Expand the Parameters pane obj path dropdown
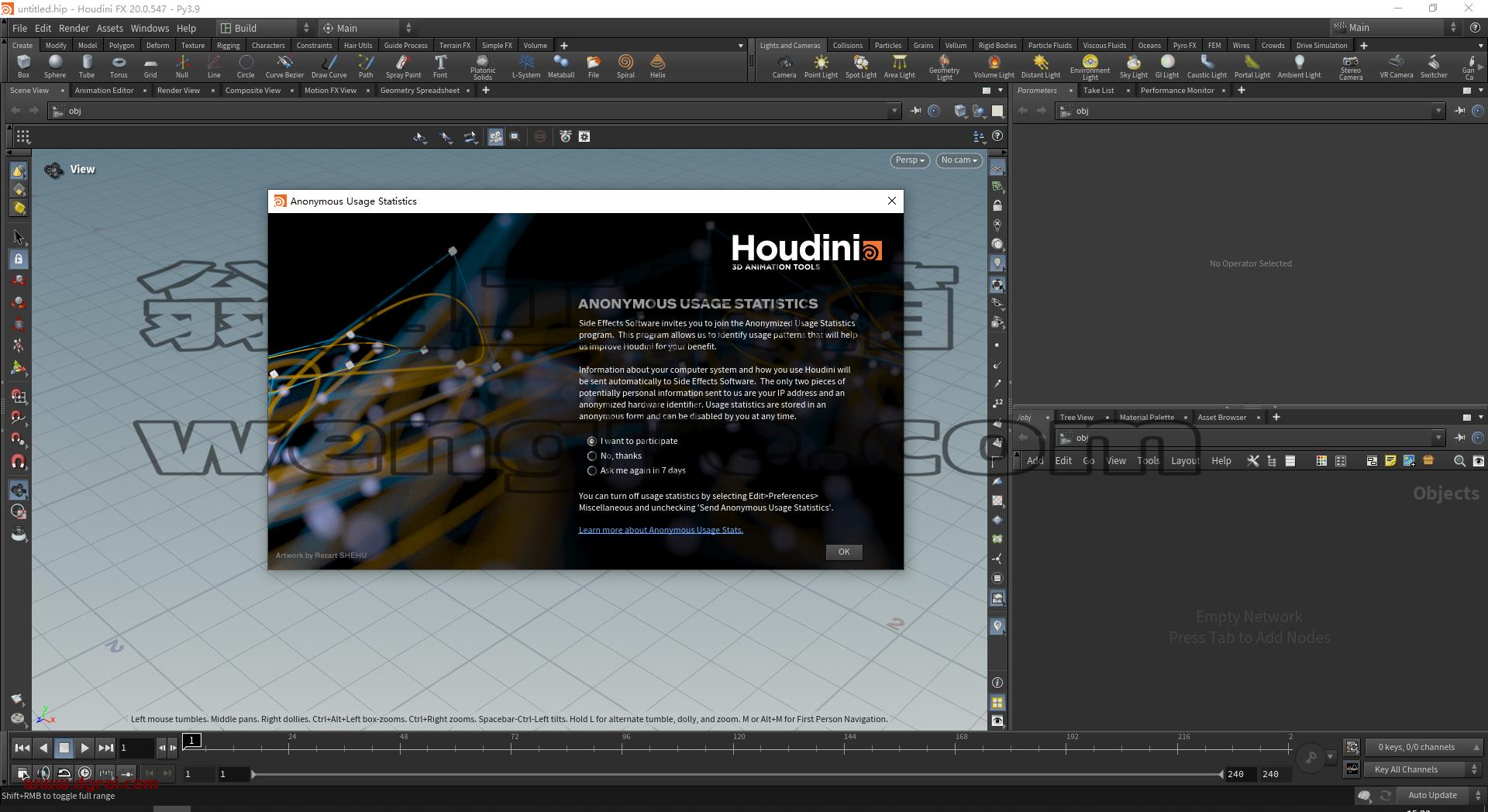The image size is (1488, 812). [1438, 111]
